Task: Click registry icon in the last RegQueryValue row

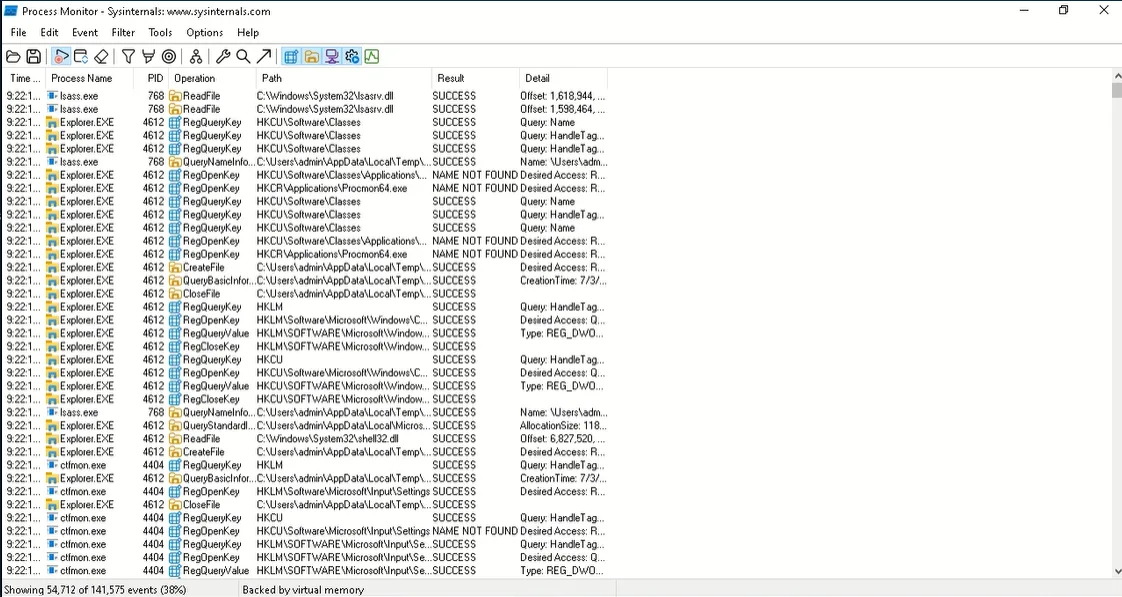Action: pos(175,571)
